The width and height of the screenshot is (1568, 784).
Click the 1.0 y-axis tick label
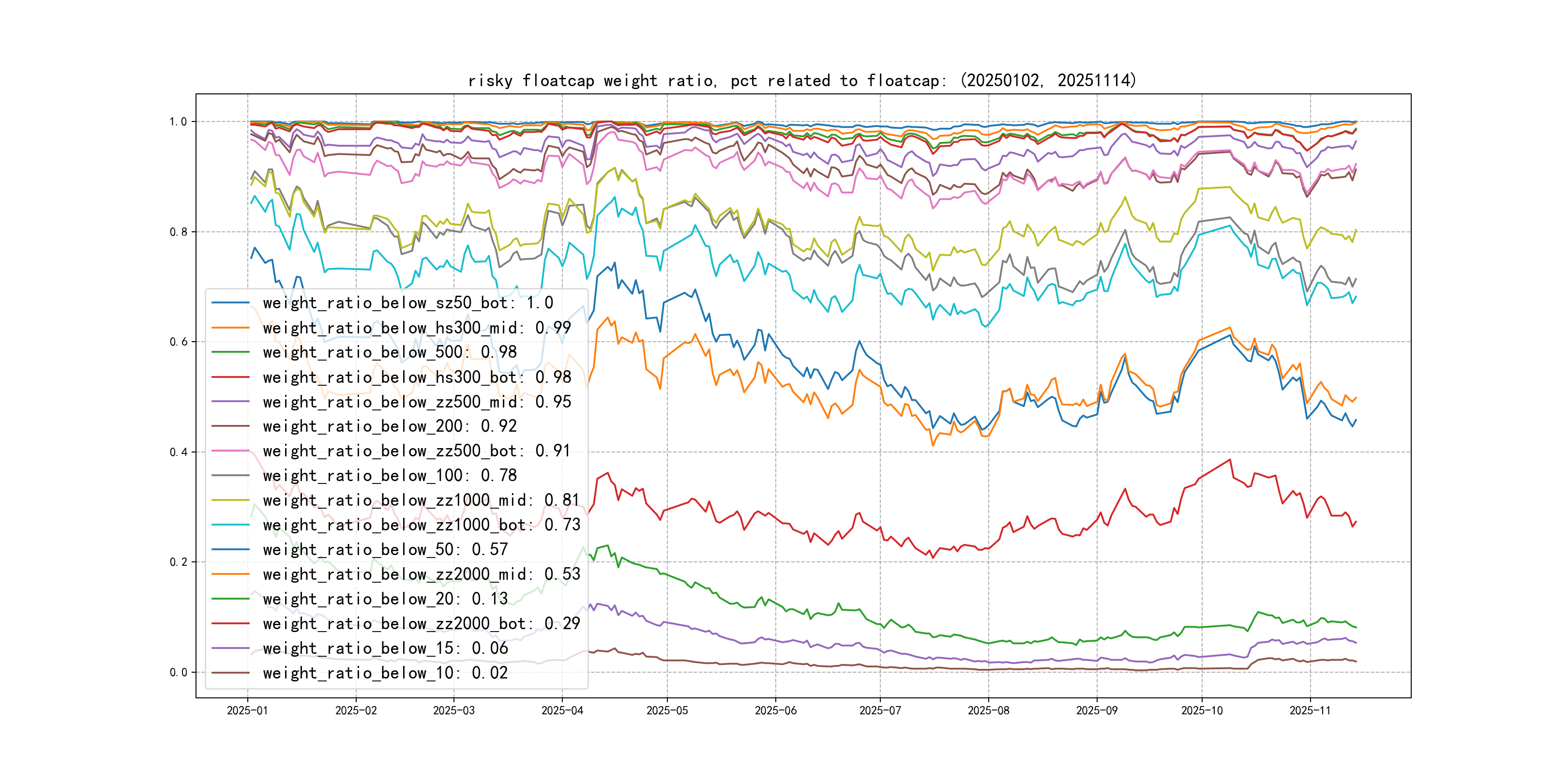click(x=179, y=122)
